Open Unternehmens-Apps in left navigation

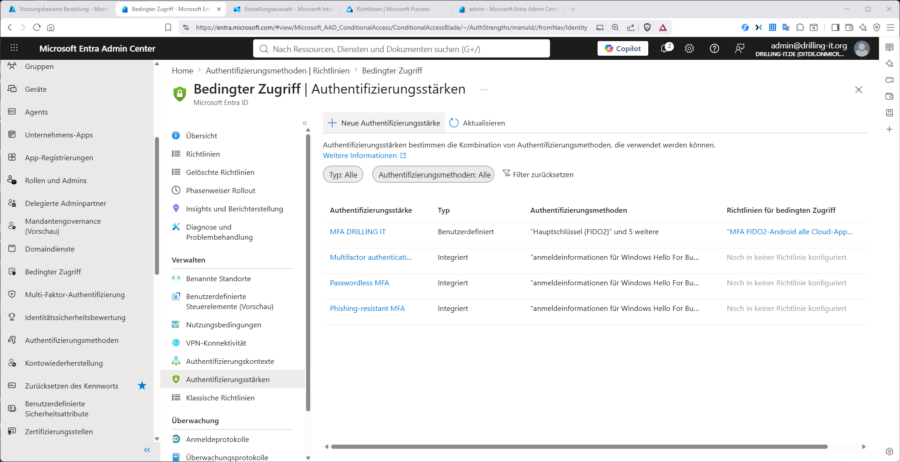[59, 135]
